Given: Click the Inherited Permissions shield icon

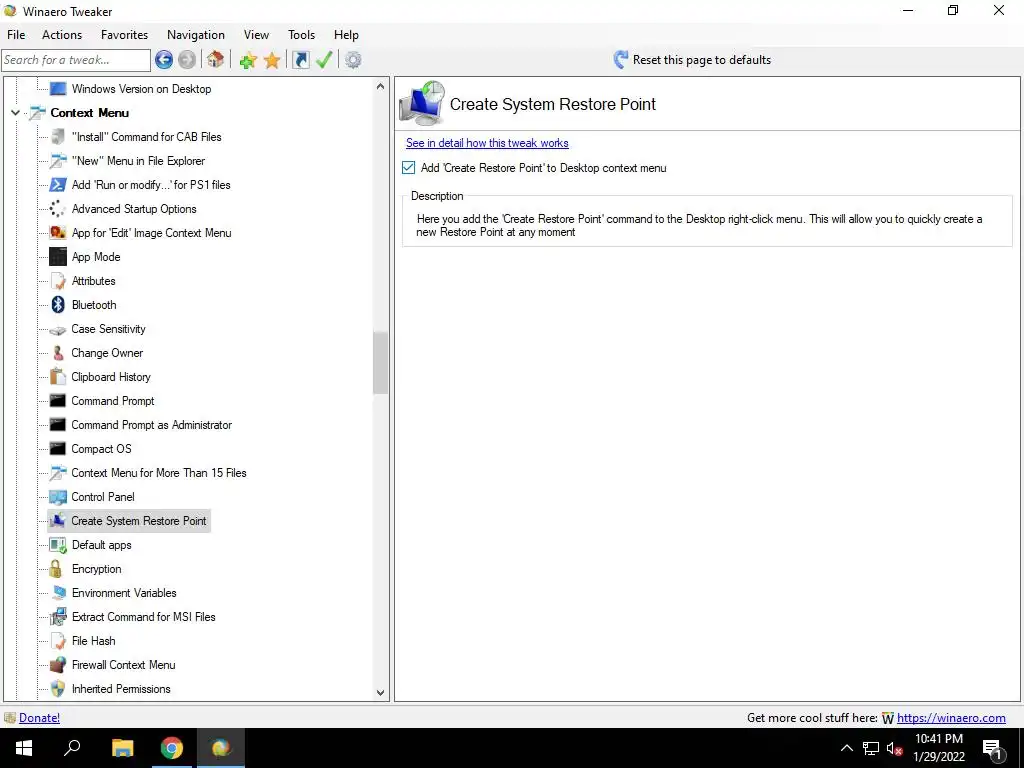Looking at the screenshot, I should pos(58,688).
